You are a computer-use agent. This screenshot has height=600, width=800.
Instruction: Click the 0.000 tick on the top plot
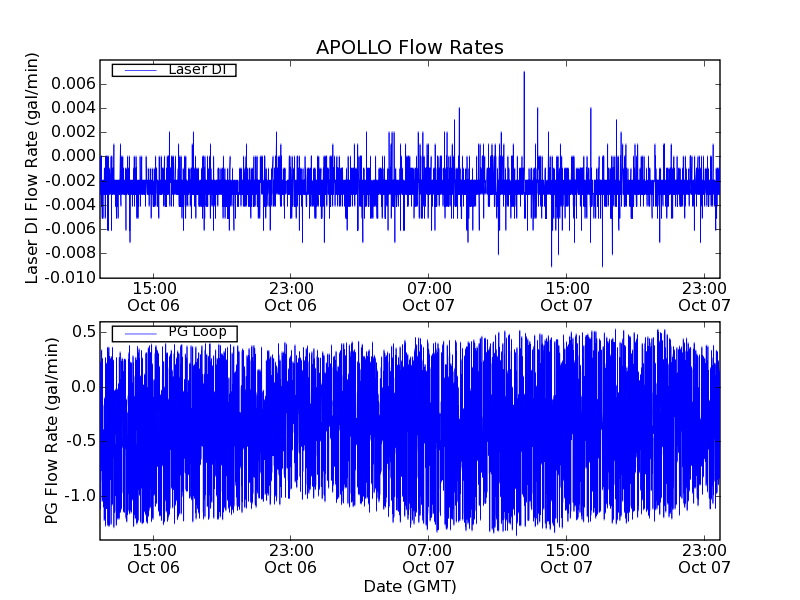pos(74,156)
